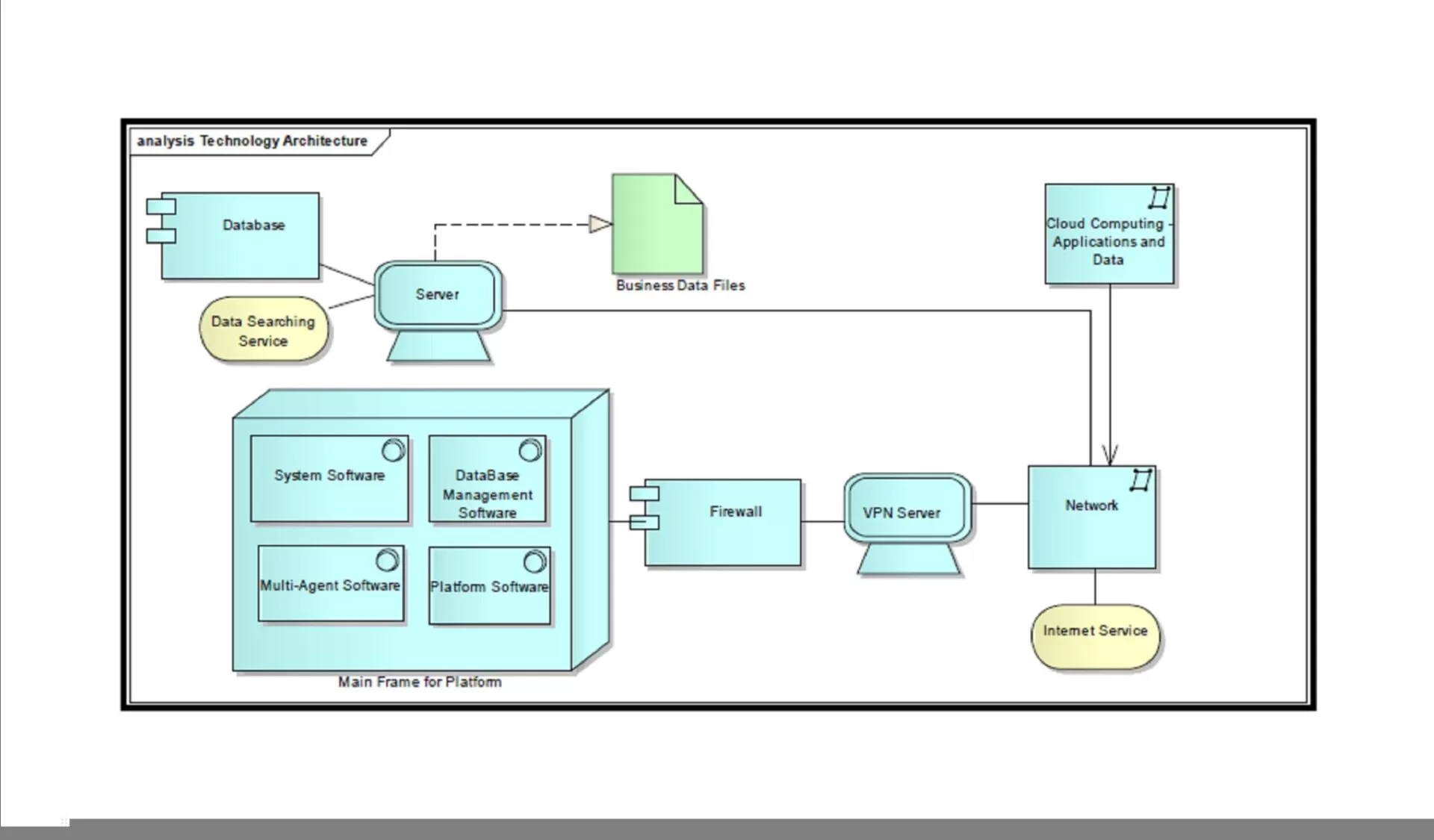Click the horizontal scrollbar at bottom
The height and width of the screenshot is (840, 1434).
(x=747, y=827)
